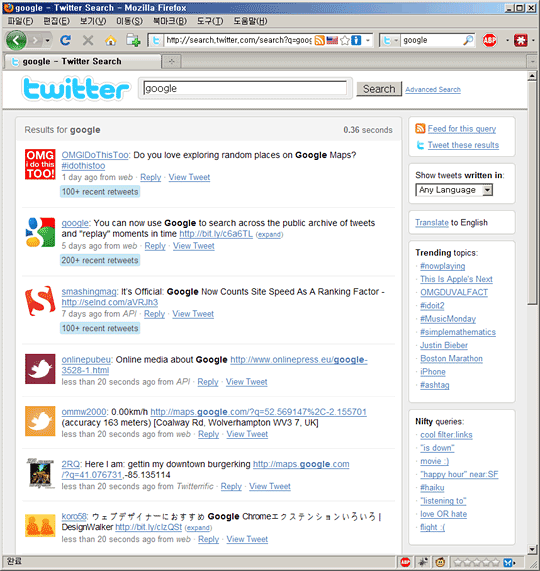540x571 pixels.
Task: Click the green Back navigation arrow
Action: [x=16, y=40]
